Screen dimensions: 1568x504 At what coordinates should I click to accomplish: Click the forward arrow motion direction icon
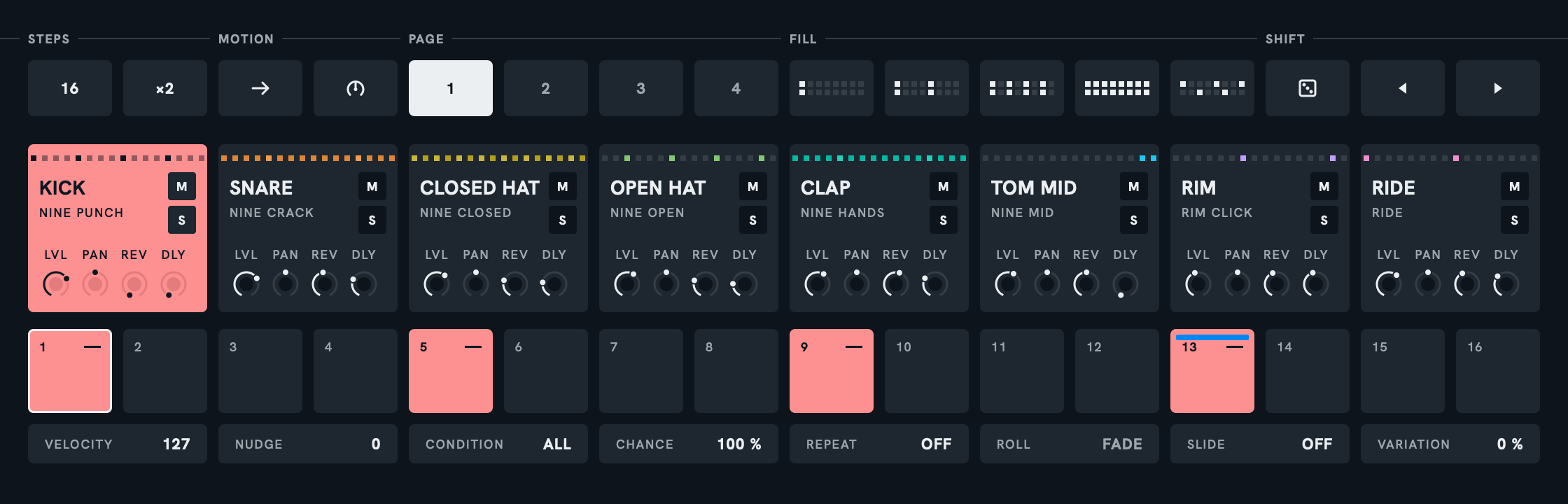point(260,88)
